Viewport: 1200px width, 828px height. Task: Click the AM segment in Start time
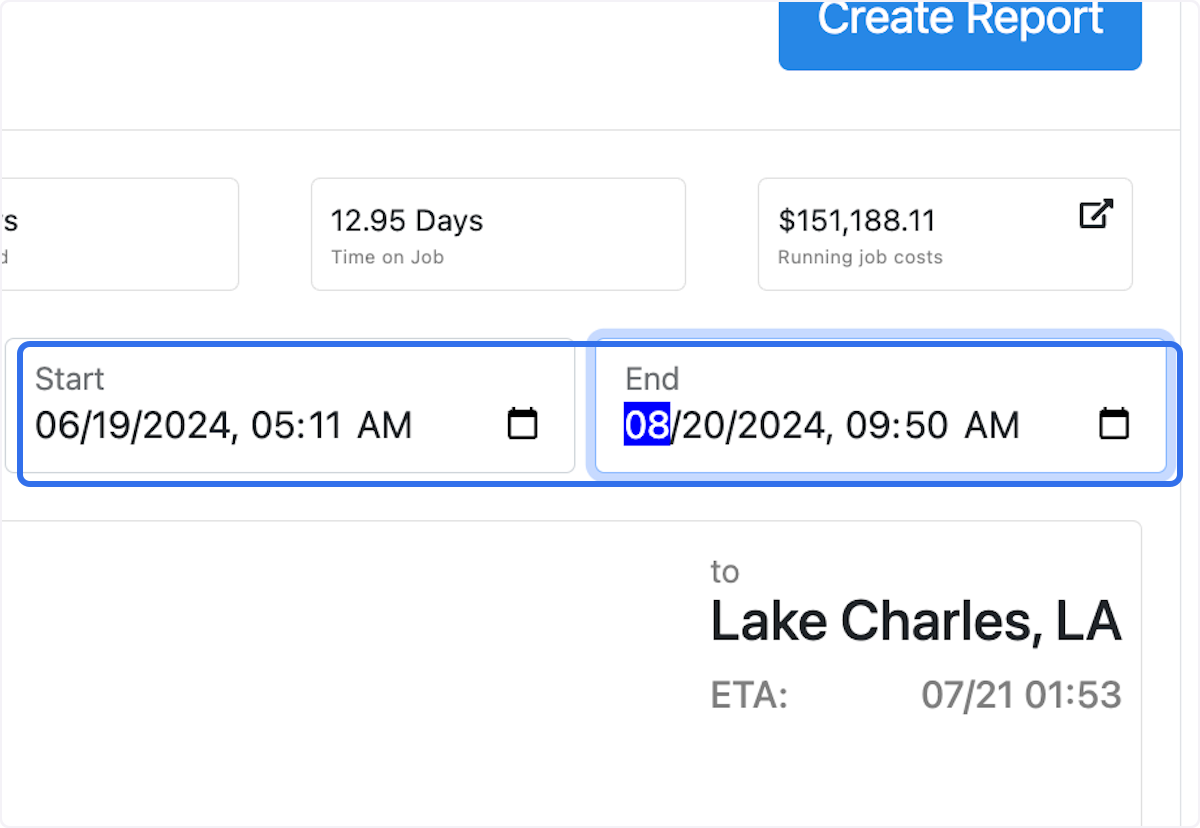click(x=385, y=426)
